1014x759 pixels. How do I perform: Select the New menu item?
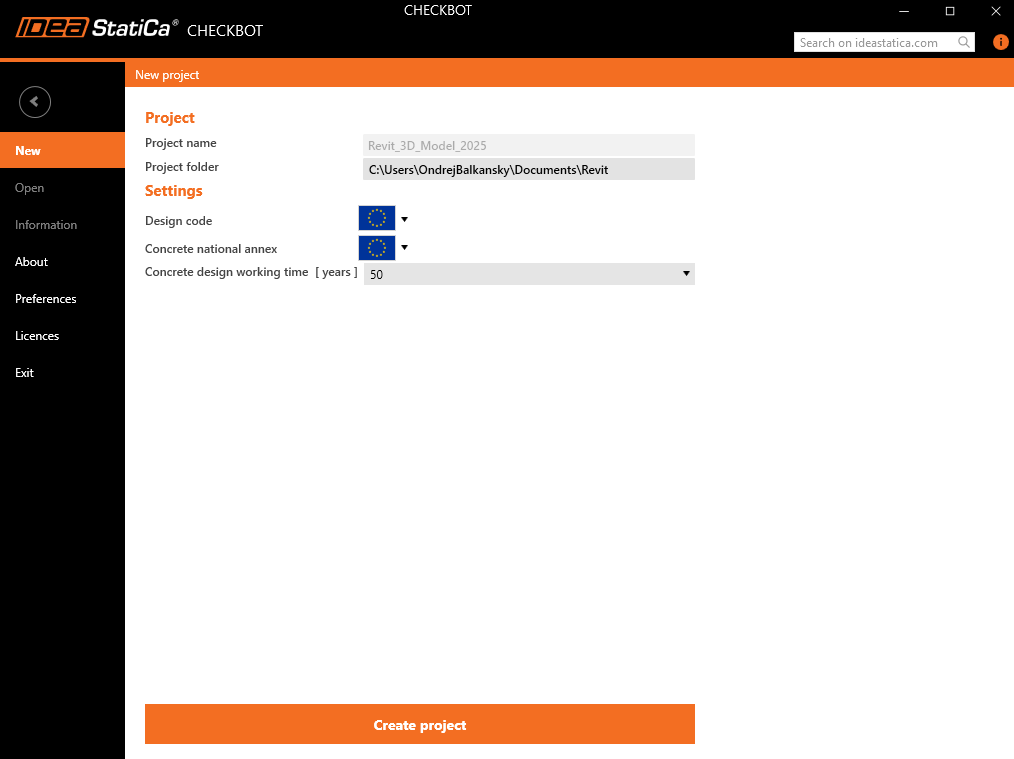tap(62, 151)
